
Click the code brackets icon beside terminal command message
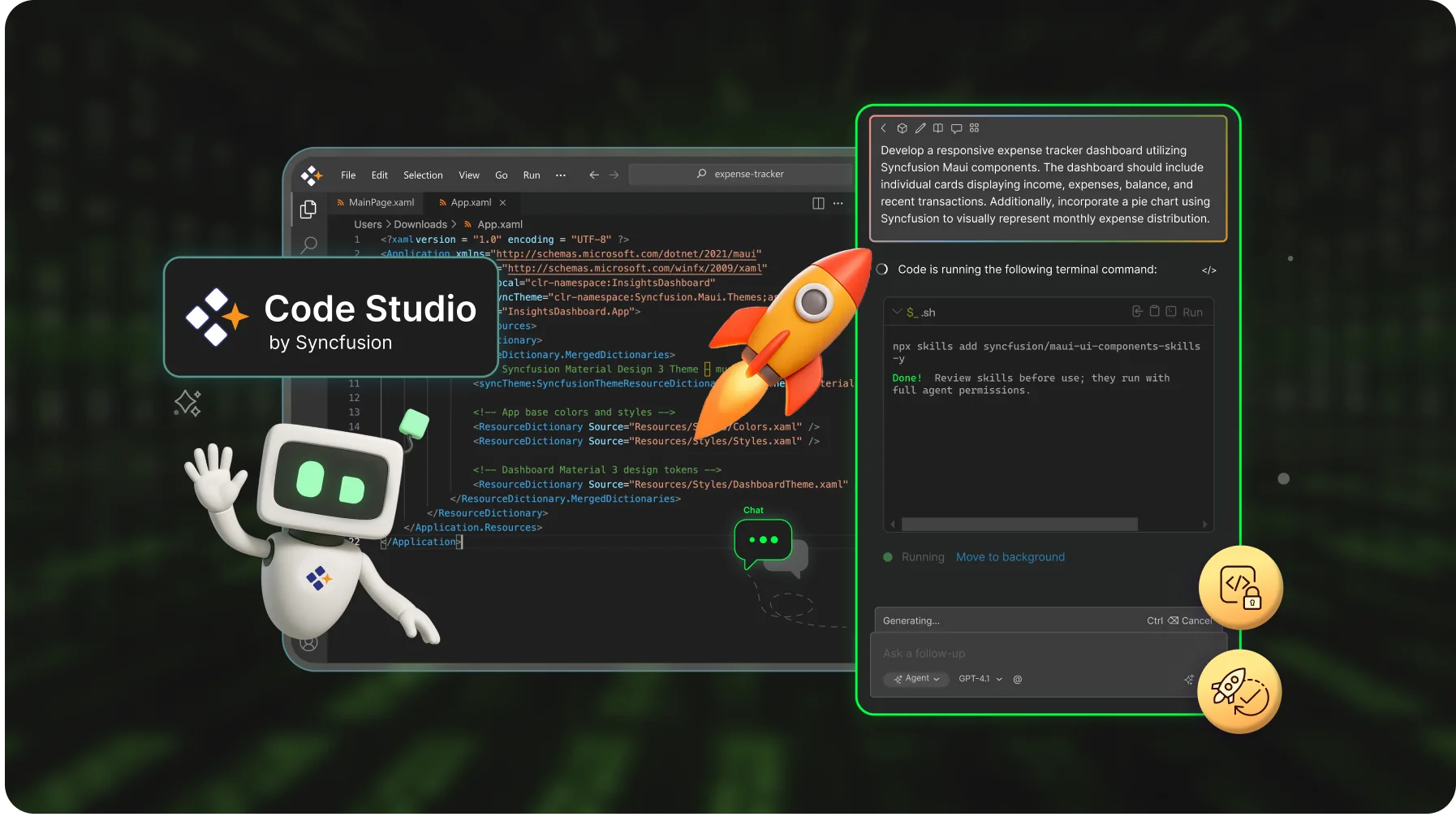click(x=1209, y=270)
